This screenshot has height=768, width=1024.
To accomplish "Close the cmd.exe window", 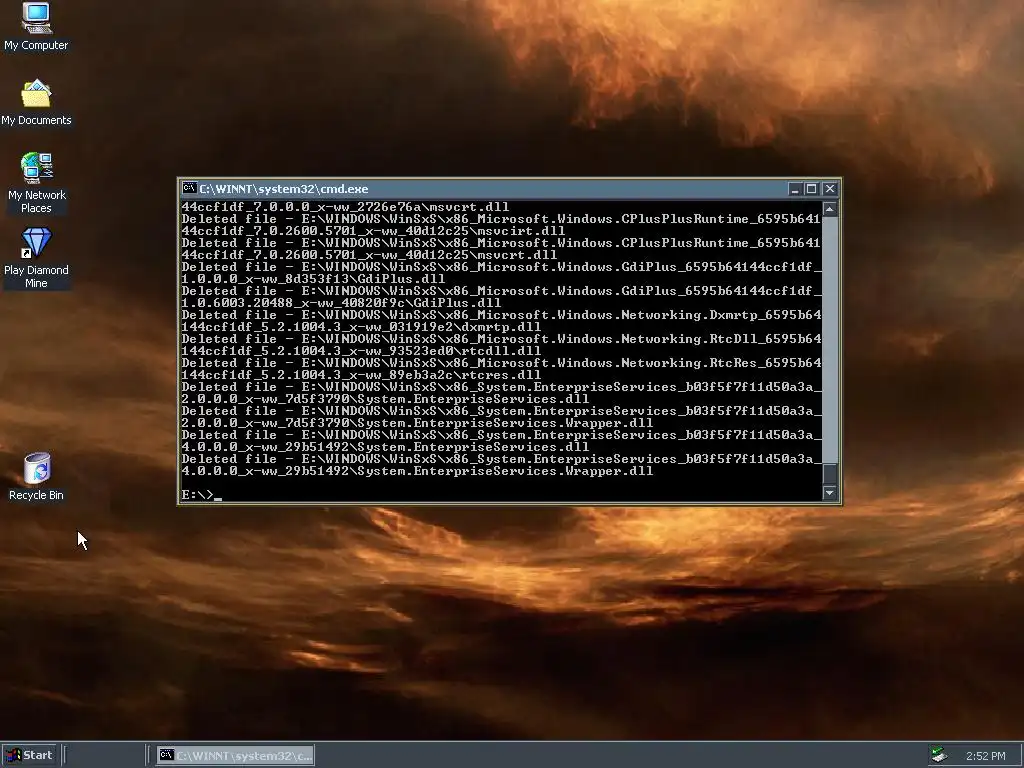I will [x=829, y=189].
